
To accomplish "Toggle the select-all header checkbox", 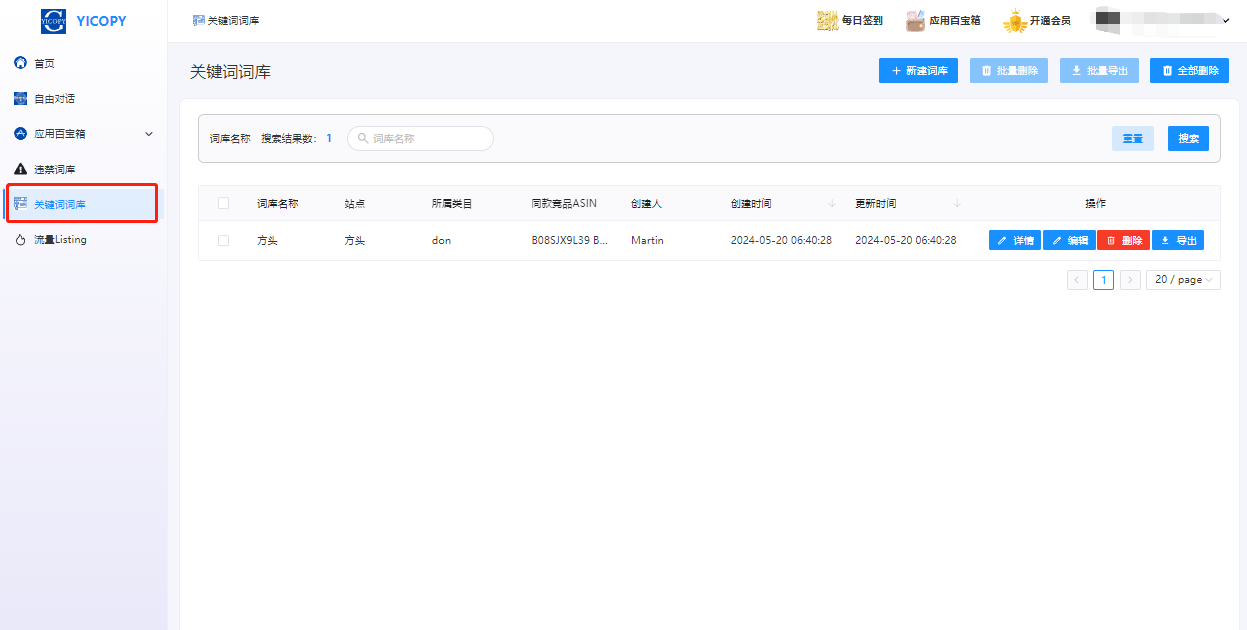I will 223,203.
